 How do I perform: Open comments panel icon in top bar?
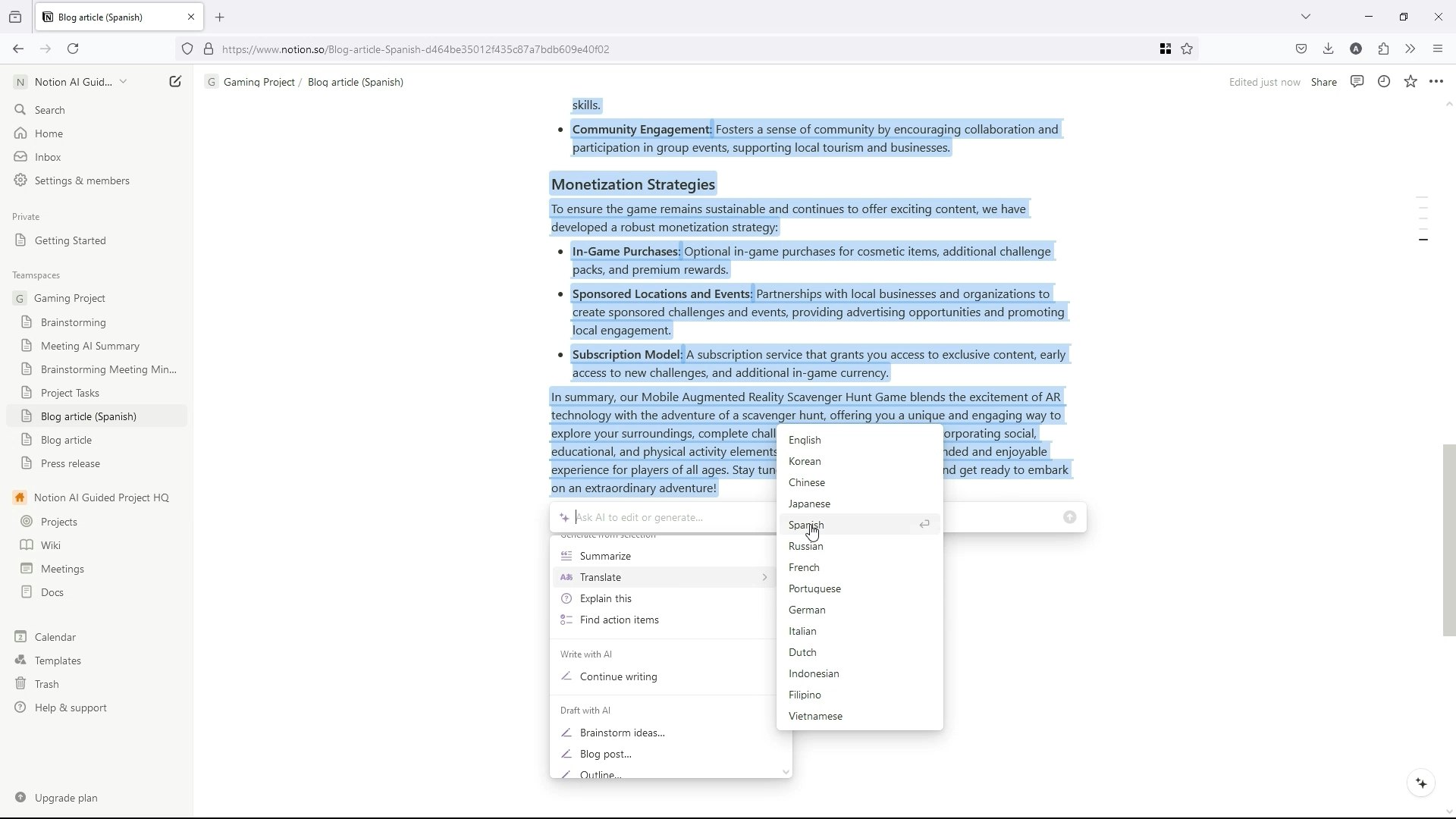[x=1357, y=82]
